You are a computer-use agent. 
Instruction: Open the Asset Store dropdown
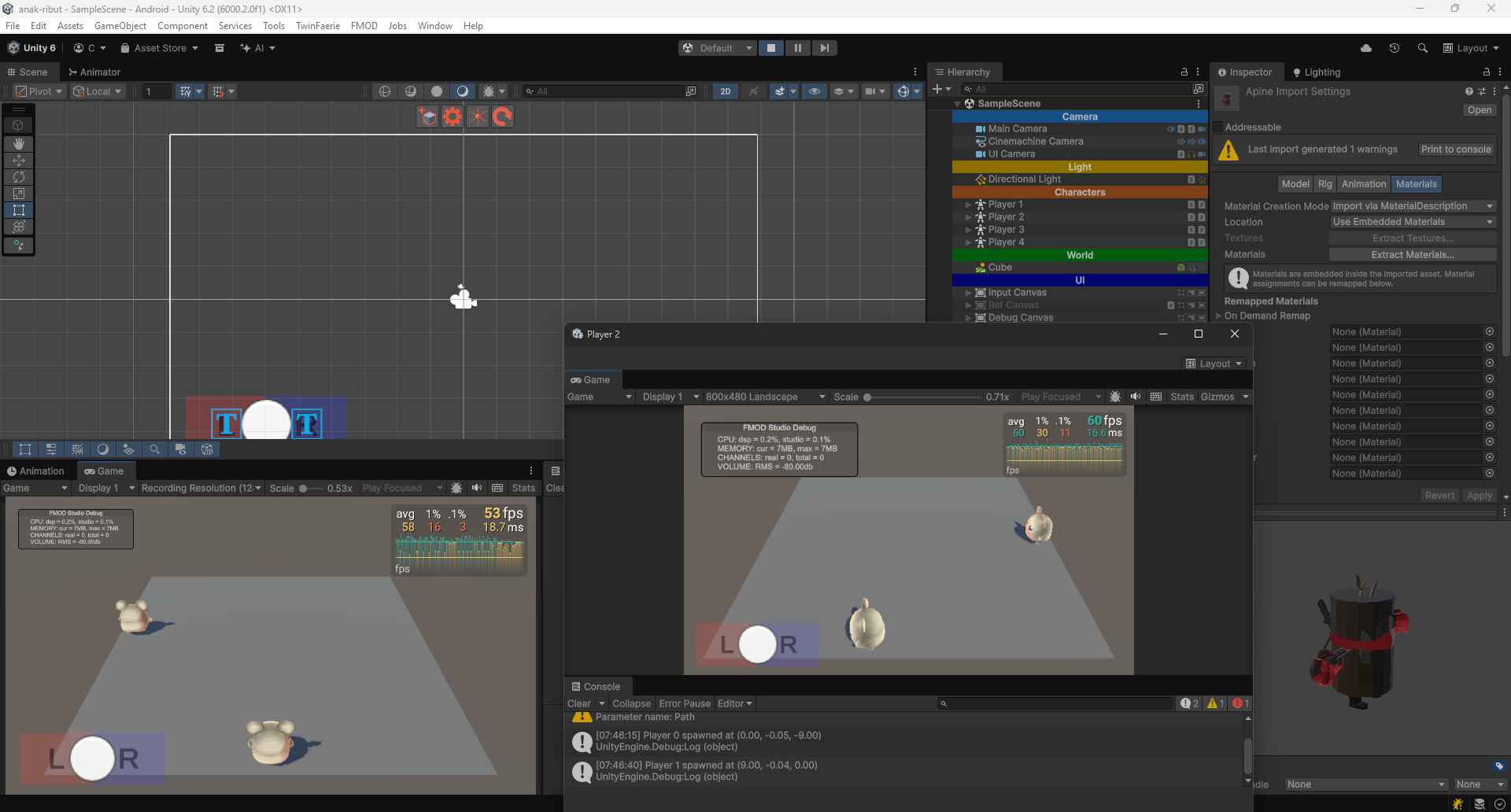point(159,48)
